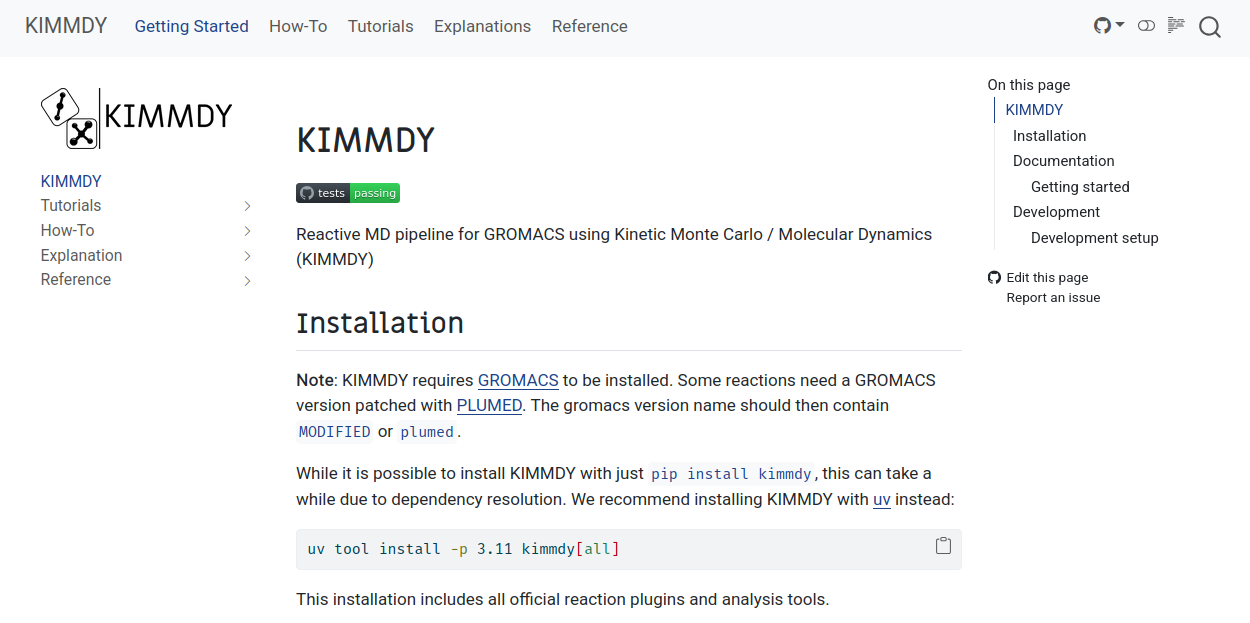The width and height of the screenshot is (1250, 623).
Task: Toggle reader mode icon in navbar
Action: (1176, 26)
